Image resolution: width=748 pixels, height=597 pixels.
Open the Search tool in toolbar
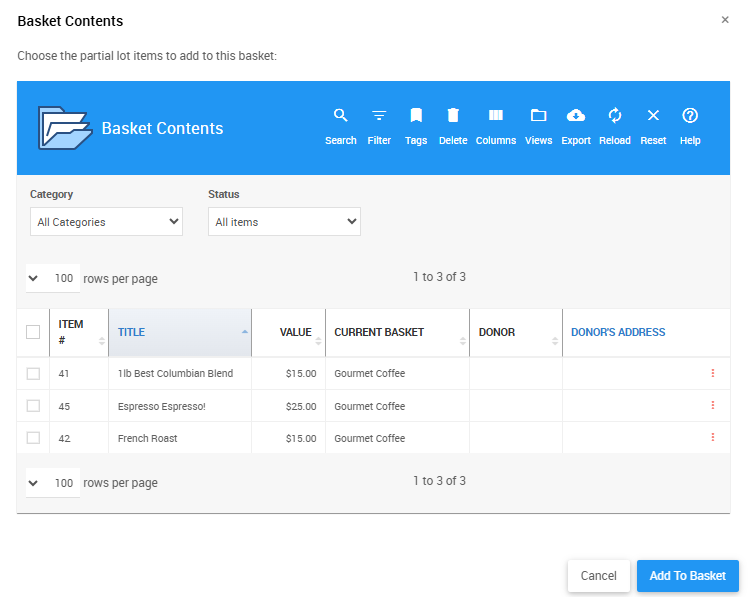click(x=340, y=126)
